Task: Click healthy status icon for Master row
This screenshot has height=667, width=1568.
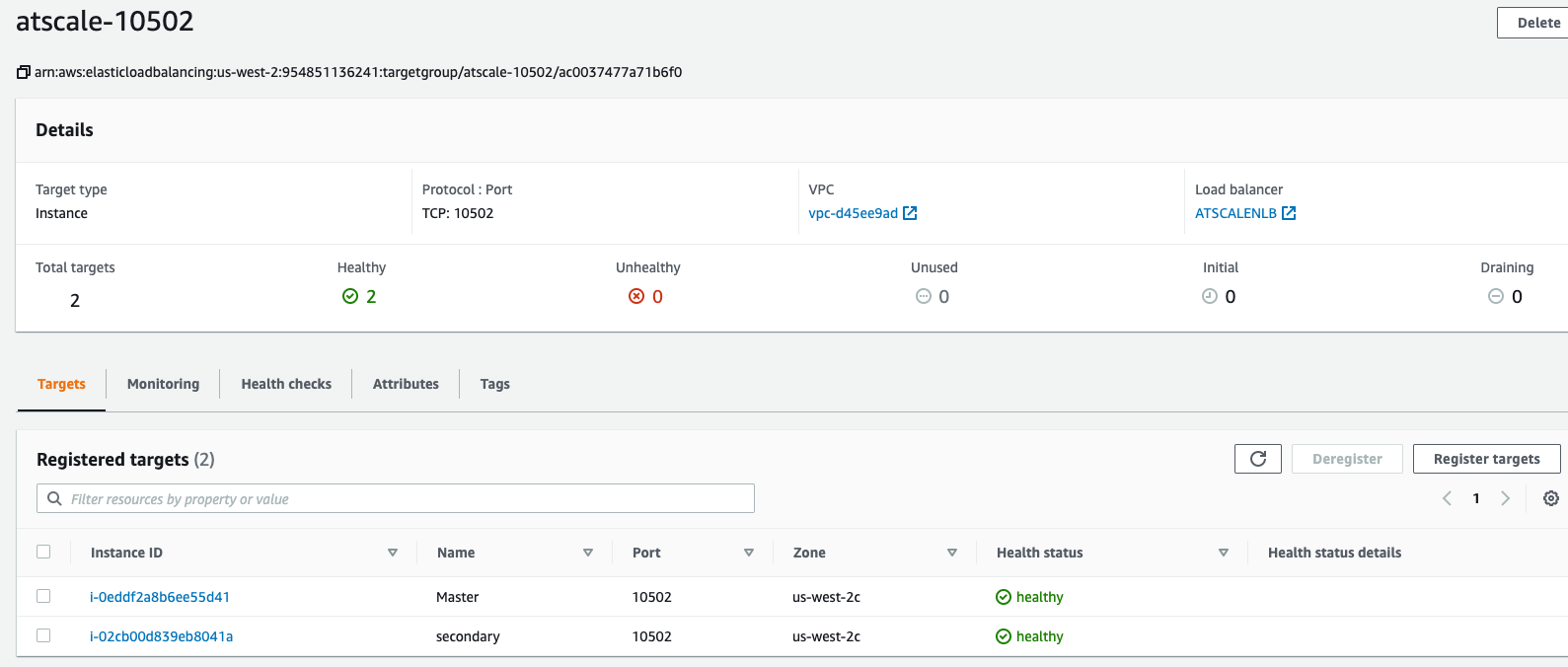Action: (x=1004, y=597)
